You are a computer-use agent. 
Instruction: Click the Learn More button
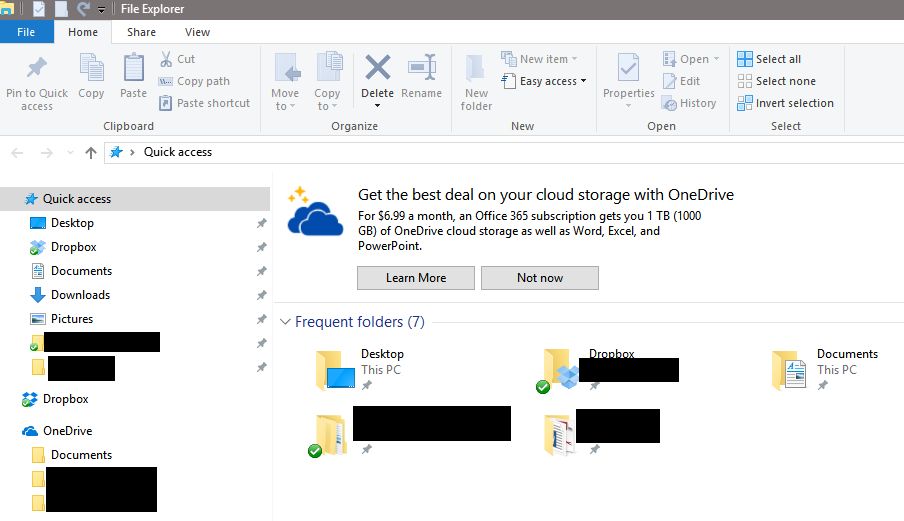pos(416,278)
